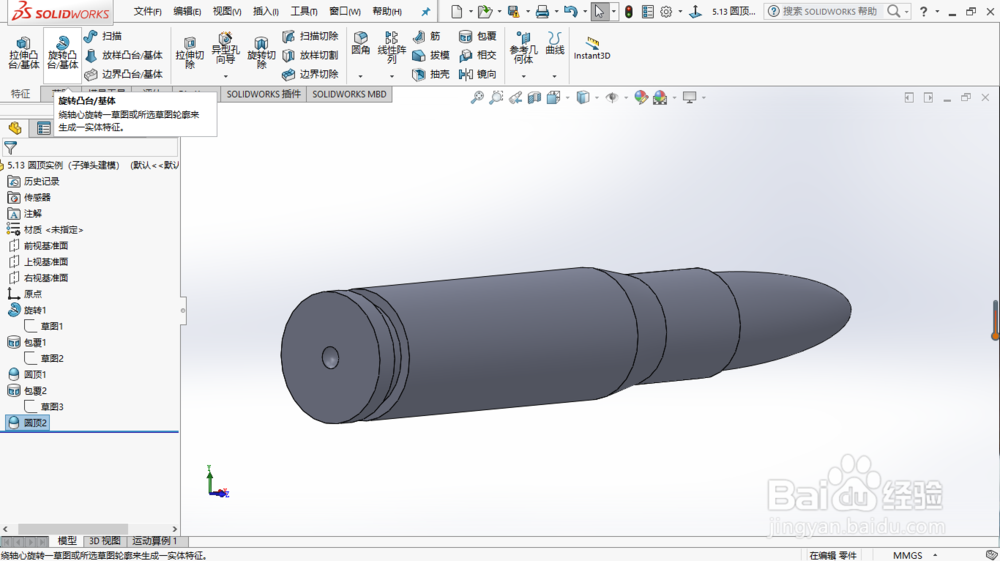Viewport: 1000px width, 561px height.
Task: Open the 文件(F) menu
Action: 148,11
